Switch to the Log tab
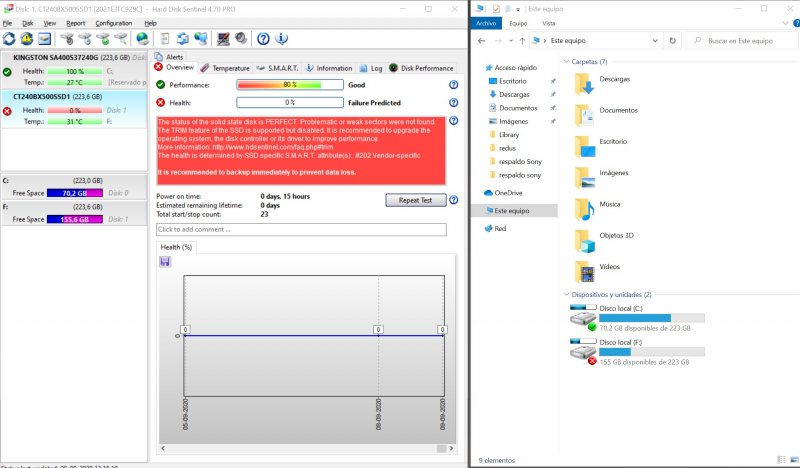Screen dimensions: 800x468 (x=371, y=68)
